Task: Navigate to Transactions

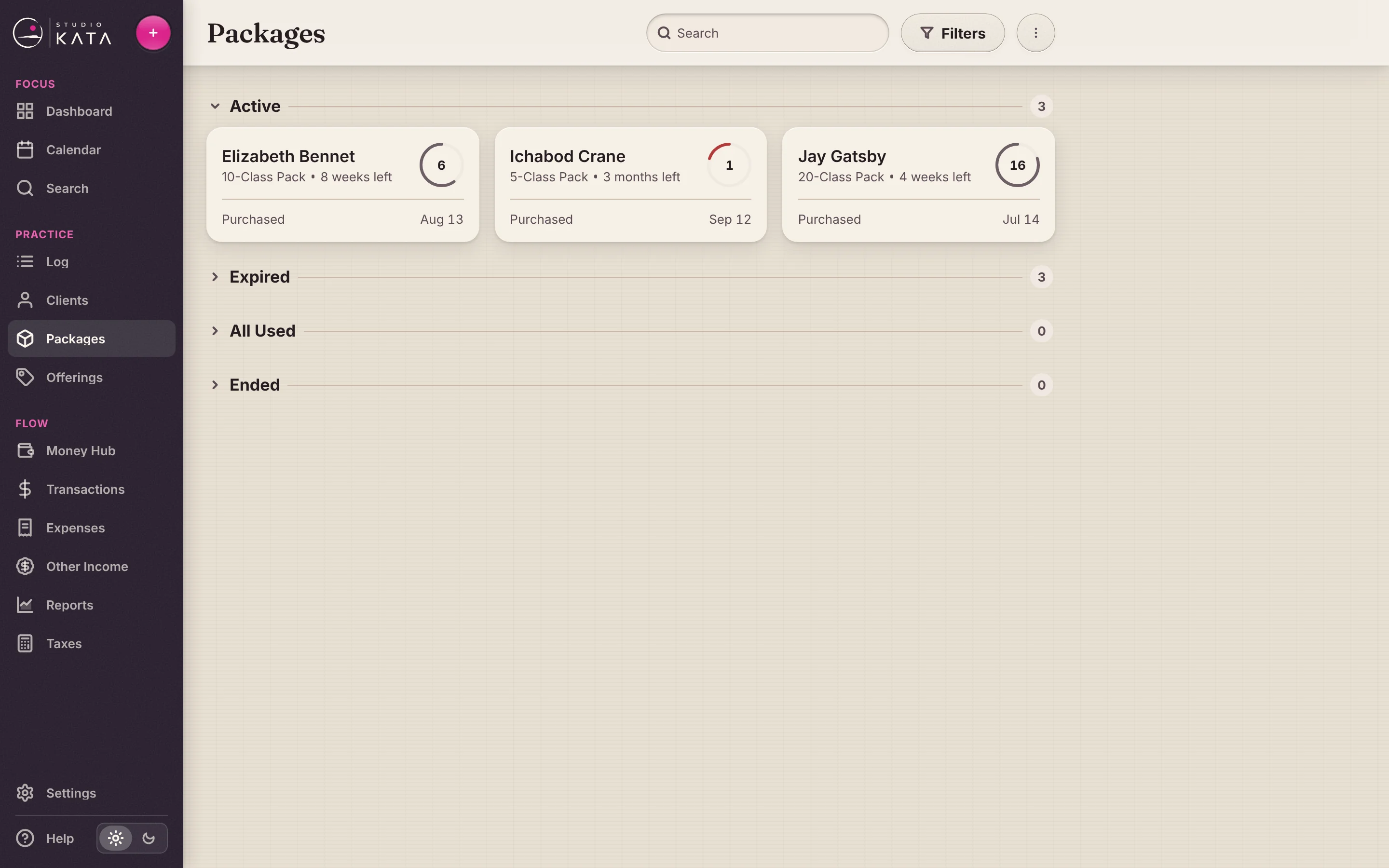Action: (91, 488)
